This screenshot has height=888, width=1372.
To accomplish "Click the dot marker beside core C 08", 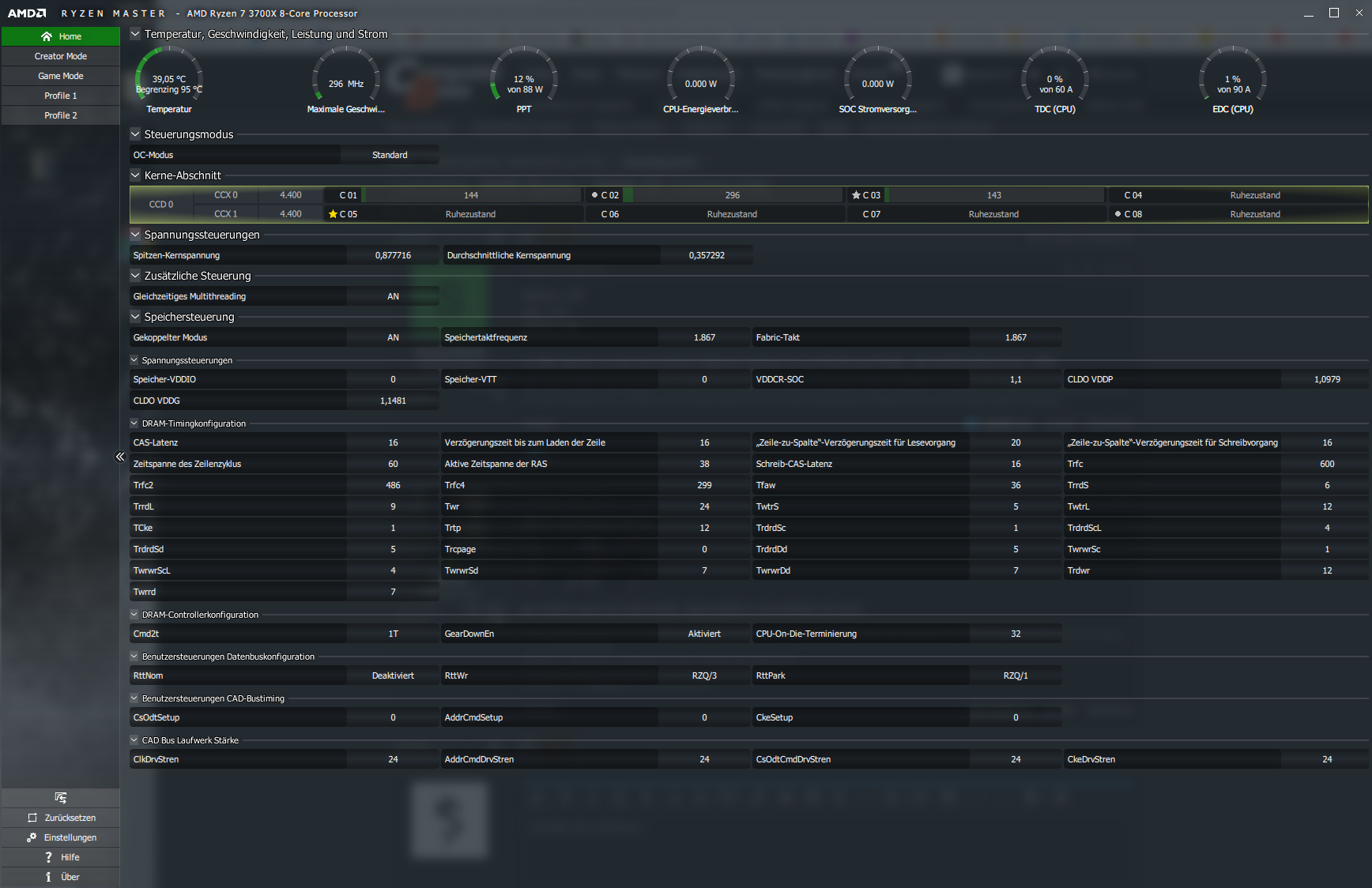I will (x=1118, y=214).
